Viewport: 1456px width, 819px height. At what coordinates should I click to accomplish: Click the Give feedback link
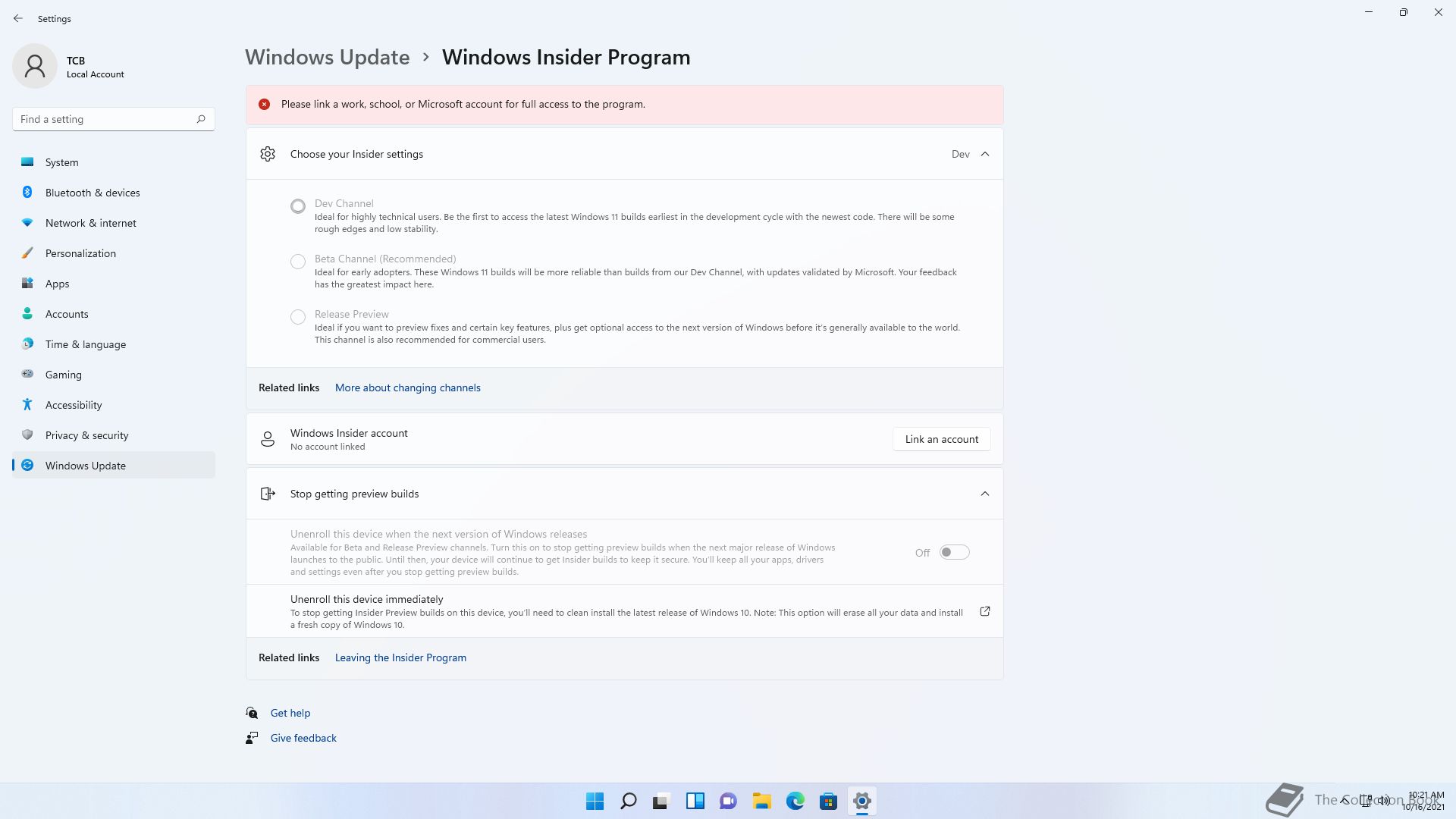pos(303,738)
